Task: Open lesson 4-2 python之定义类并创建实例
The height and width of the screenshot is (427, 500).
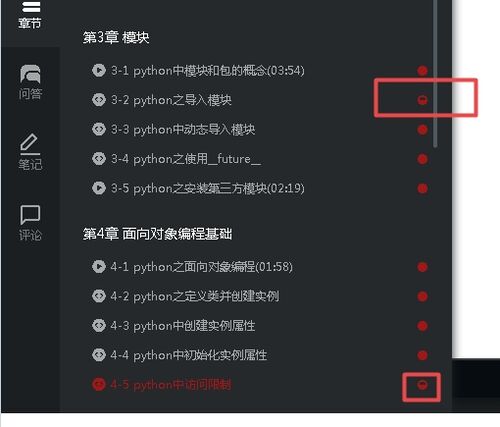Action: coord(195,296)
